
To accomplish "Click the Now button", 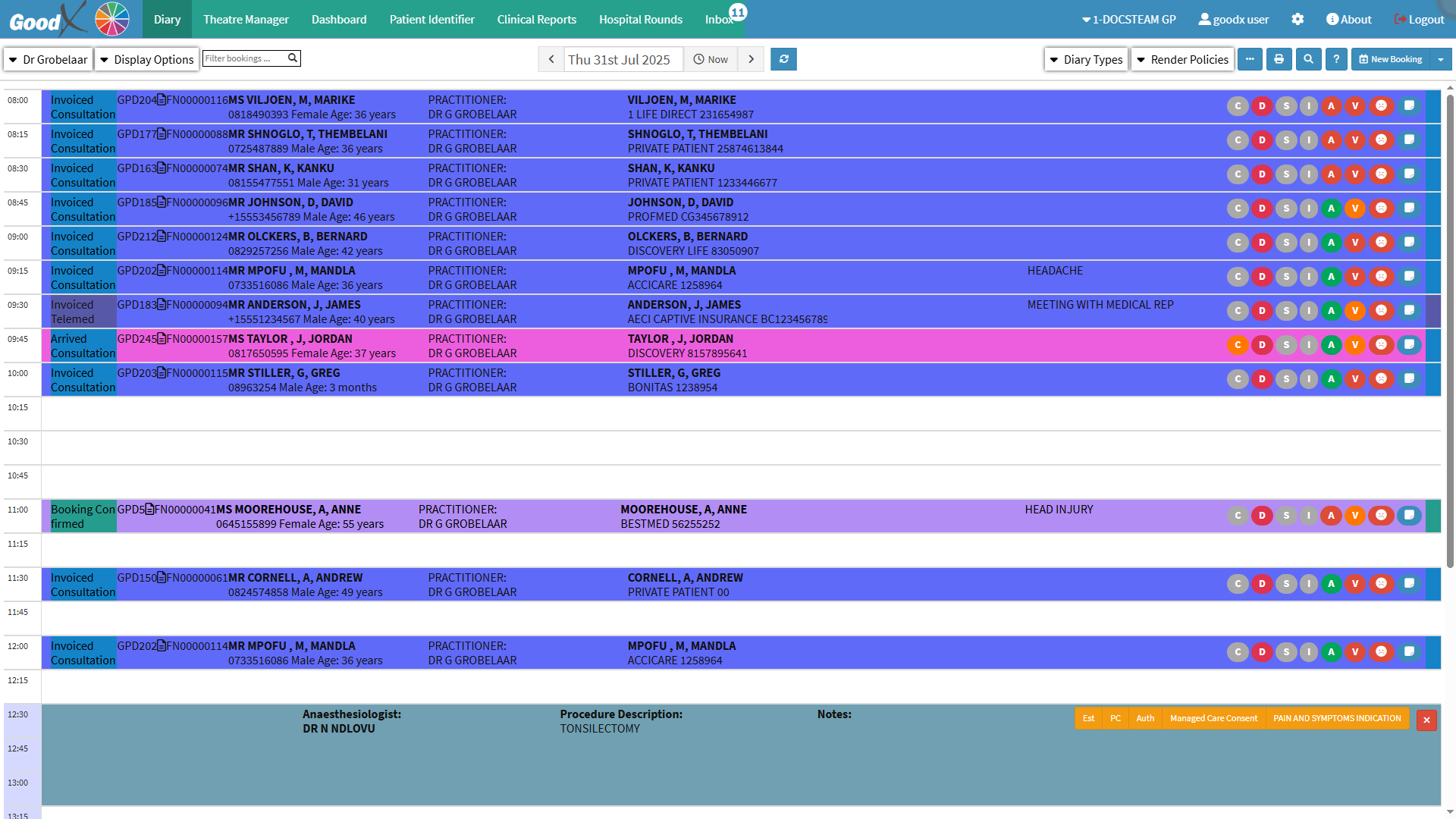I will click(x=711, y=59).
